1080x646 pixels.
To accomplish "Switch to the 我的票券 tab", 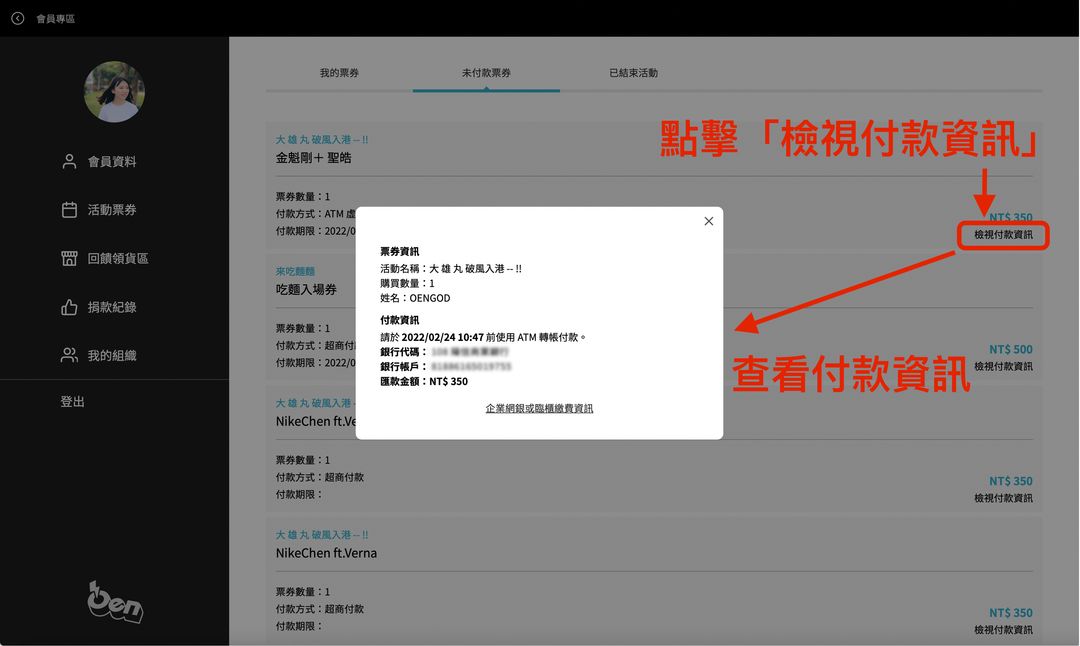I will (339, 73).
